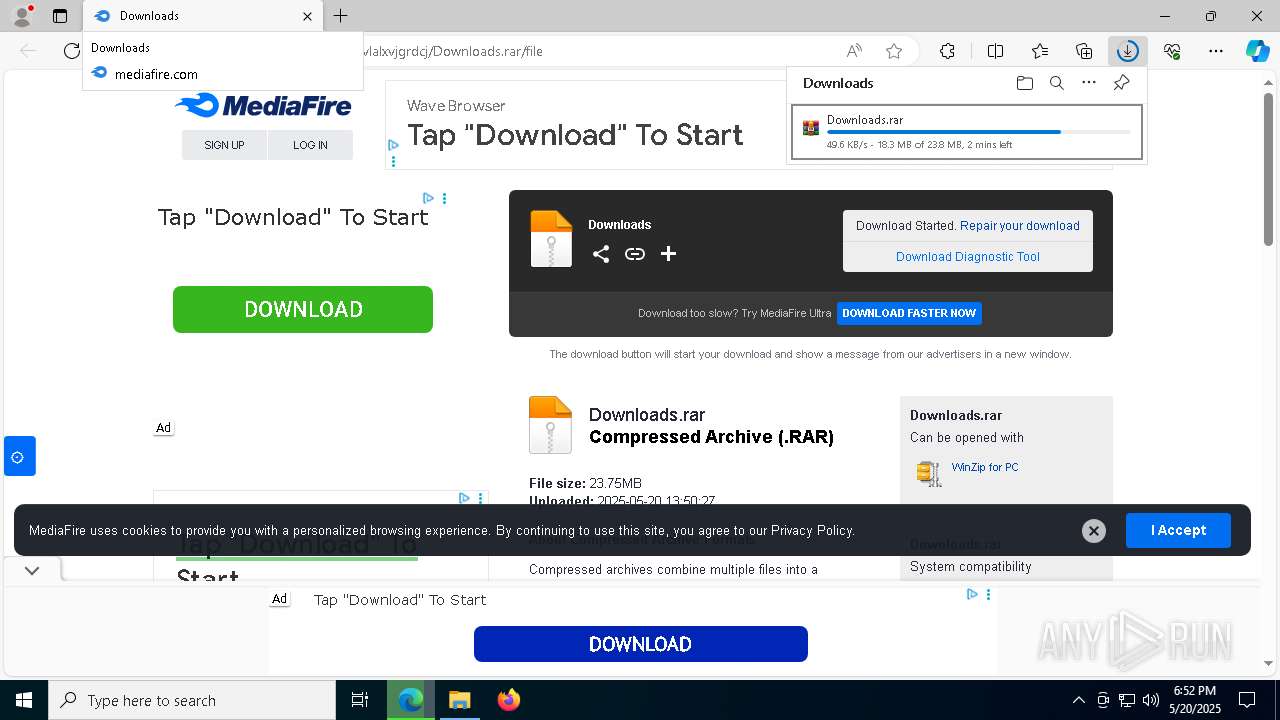
Task: Click the taskbar search box
Action: (x=192, y=700)
